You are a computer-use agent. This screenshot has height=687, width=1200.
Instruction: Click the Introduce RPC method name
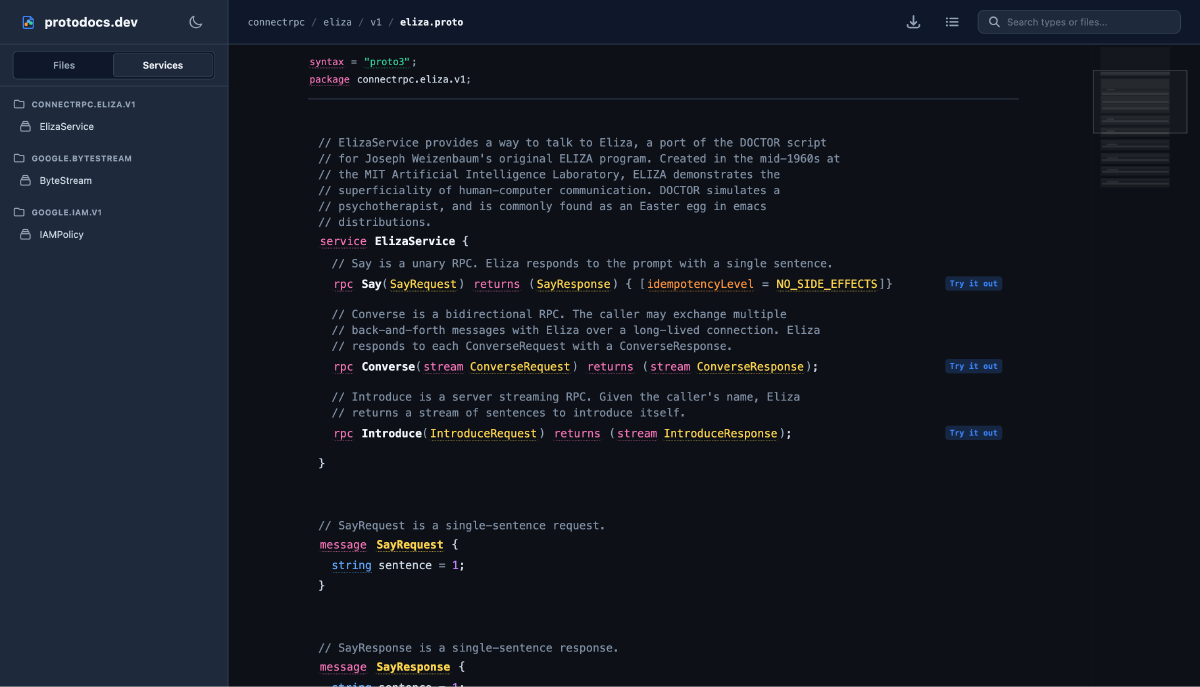(x=391, y=434)
